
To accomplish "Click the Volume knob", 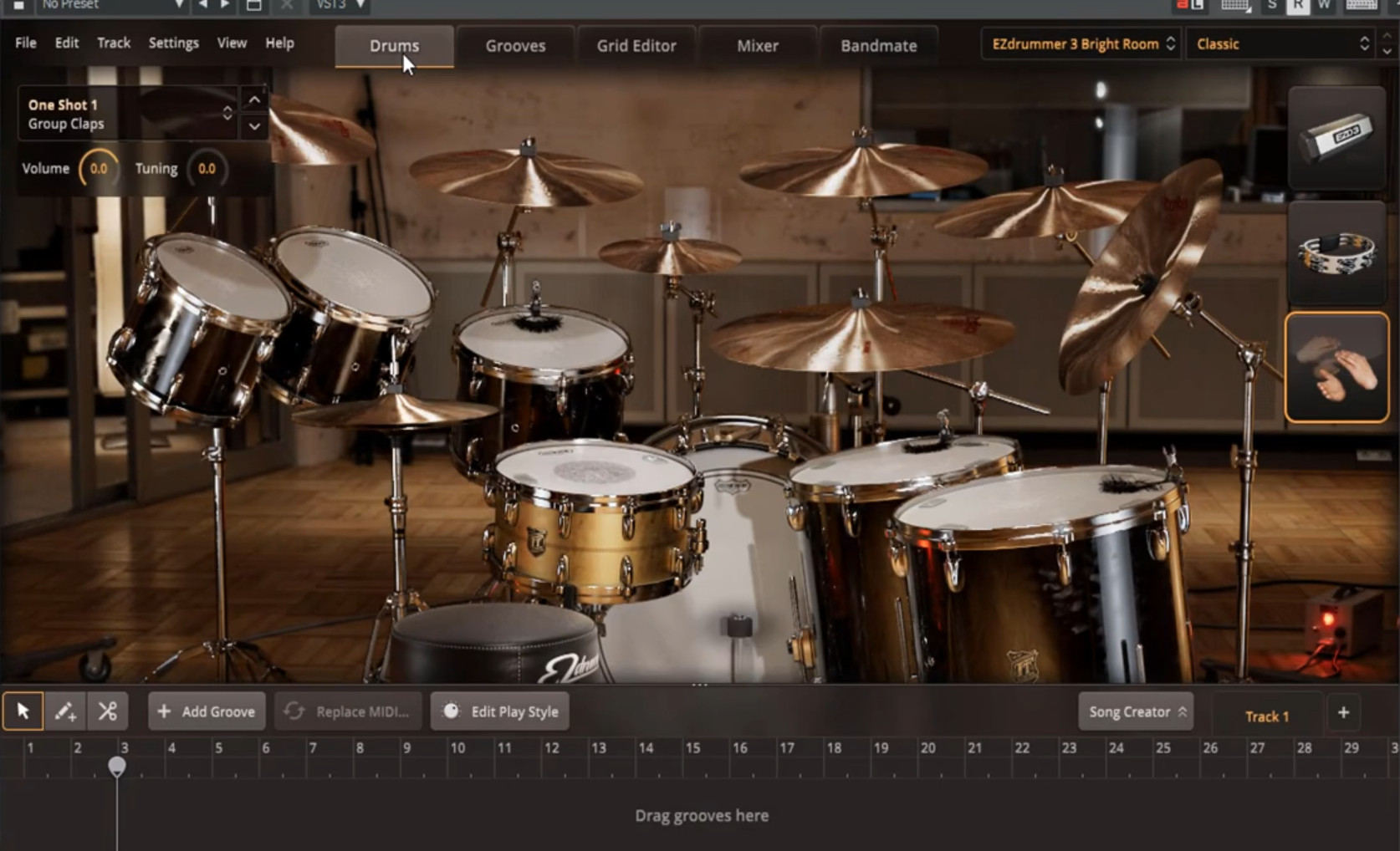I will [99, 169].
